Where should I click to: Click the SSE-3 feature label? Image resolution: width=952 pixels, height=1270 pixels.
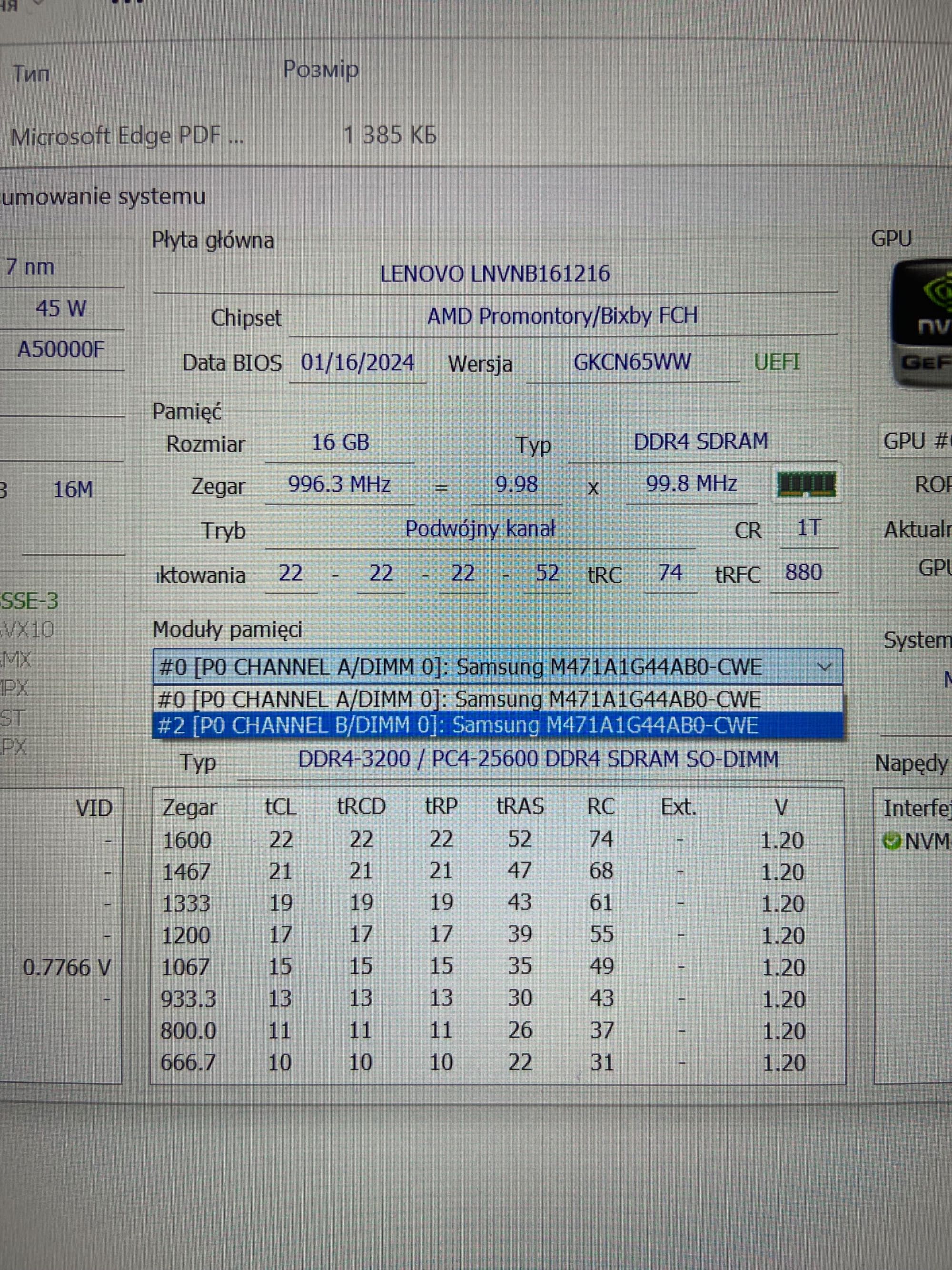(30, 601)
